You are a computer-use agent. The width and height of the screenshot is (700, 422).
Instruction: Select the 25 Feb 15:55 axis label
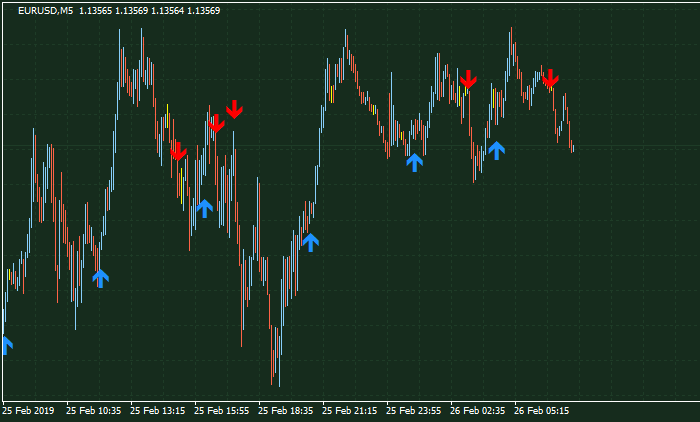[222, 410]
